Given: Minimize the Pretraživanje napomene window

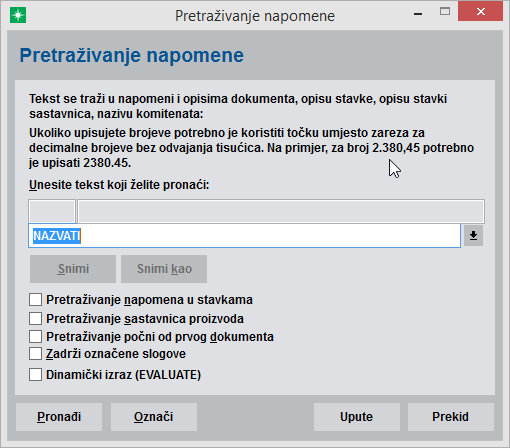Looking at the screenshot, I should pyautogui.click(x=418, y=14).
